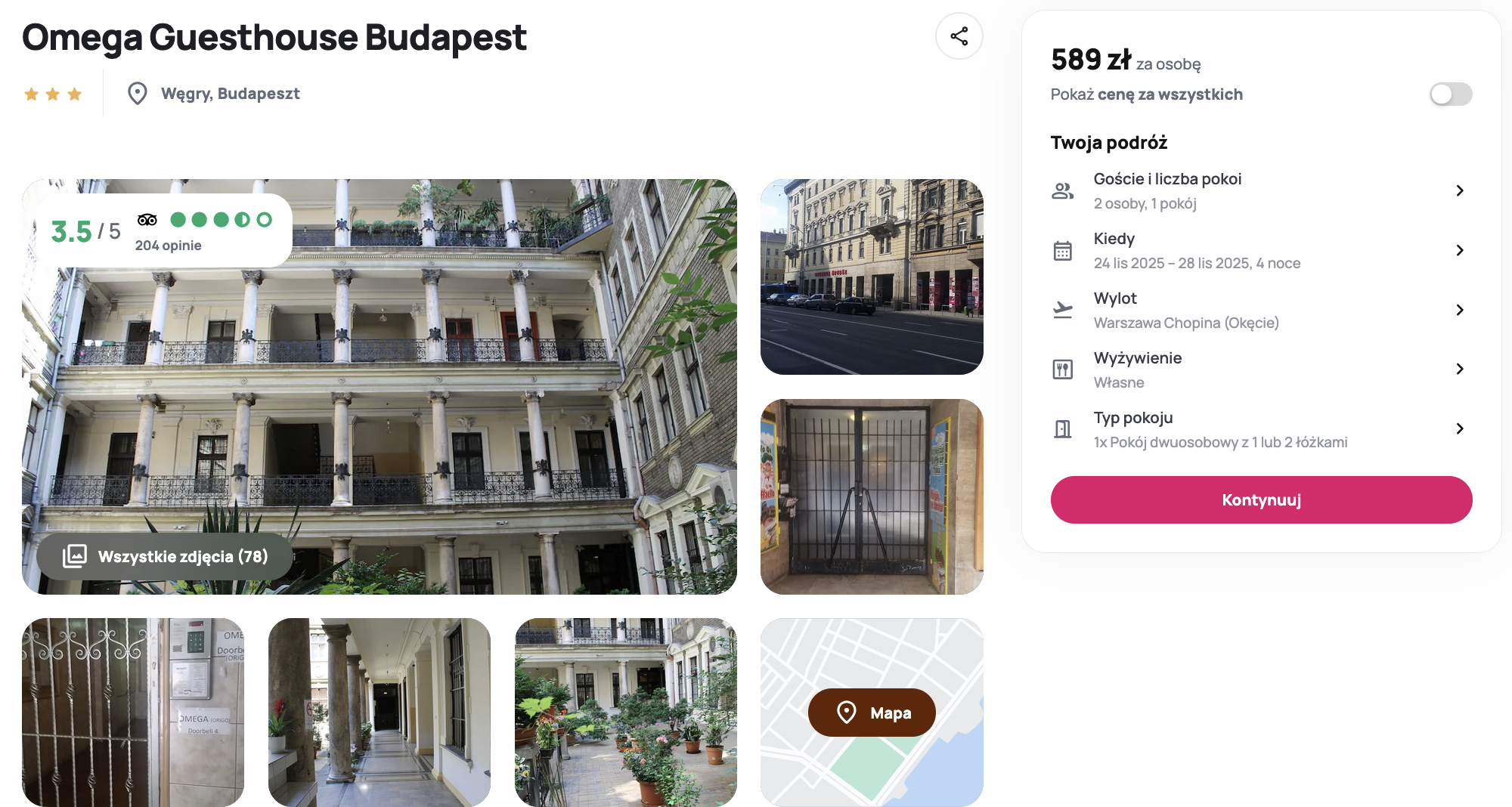Open Typ pokoju room selection row
This screenshot has height=807, width=1512.
tap(1261, 429)
